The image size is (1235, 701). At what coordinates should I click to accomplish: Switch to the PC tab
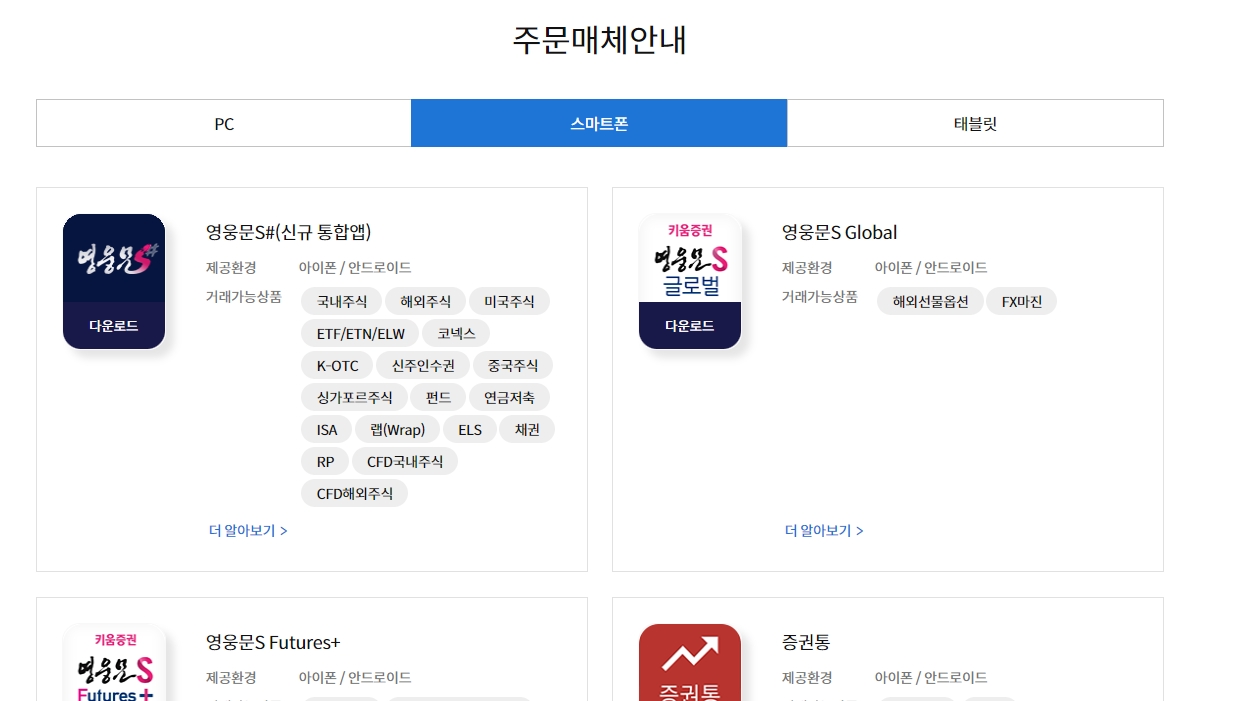224,123
